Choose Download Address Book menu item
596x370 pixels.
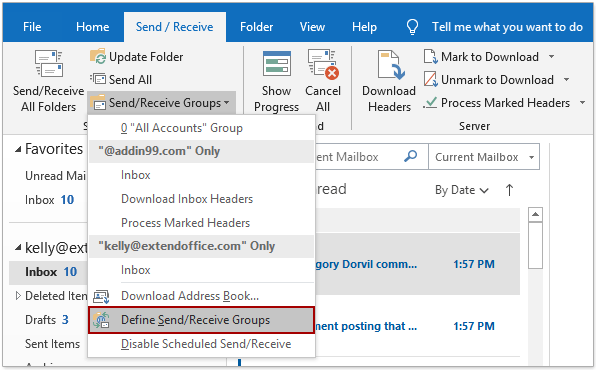[201, 296]
